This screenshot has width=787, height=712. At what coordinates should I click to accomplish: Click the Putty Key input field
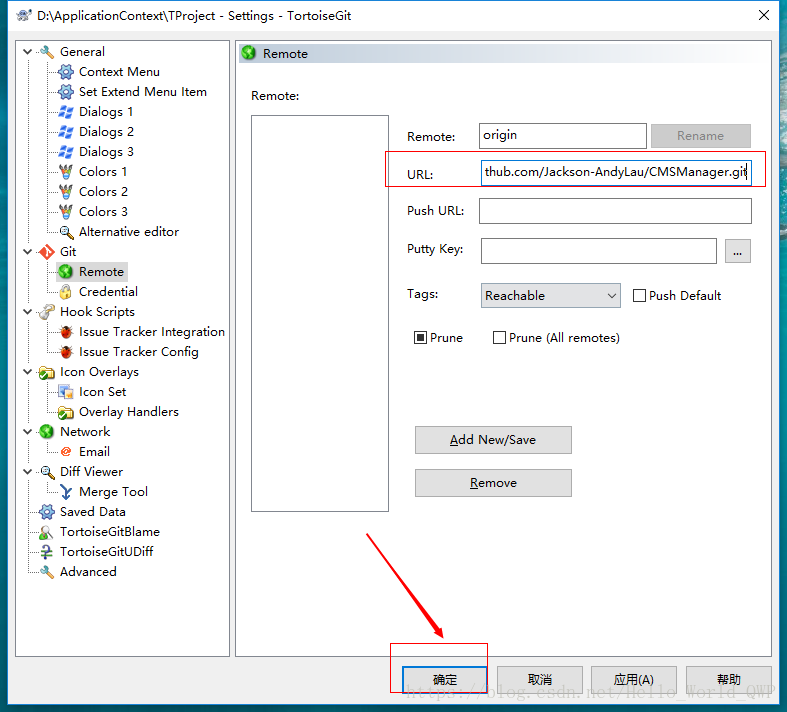[598, 251]
